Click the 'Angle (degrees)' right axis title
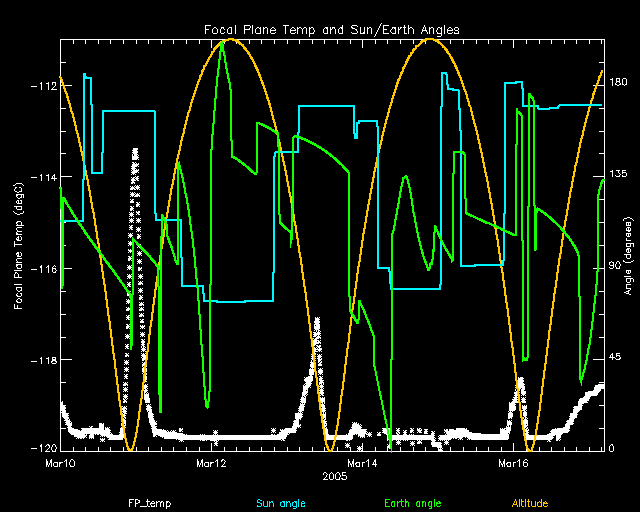640x512 pixels. point(628,245)
